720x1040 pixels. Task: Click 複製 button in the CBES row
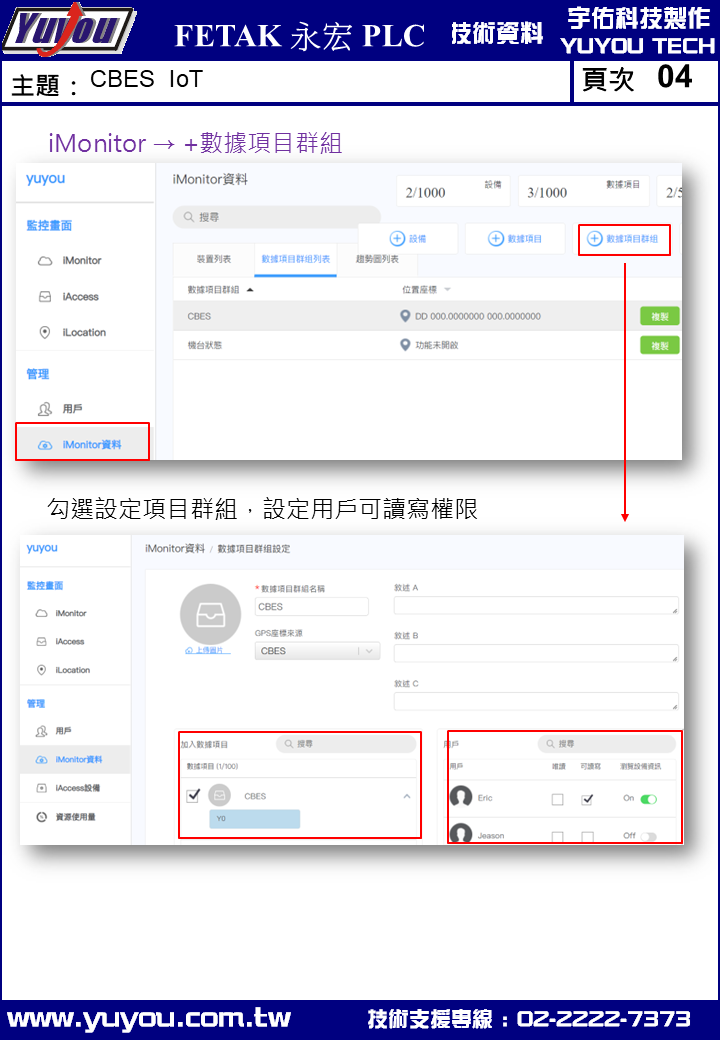point(660,316)
